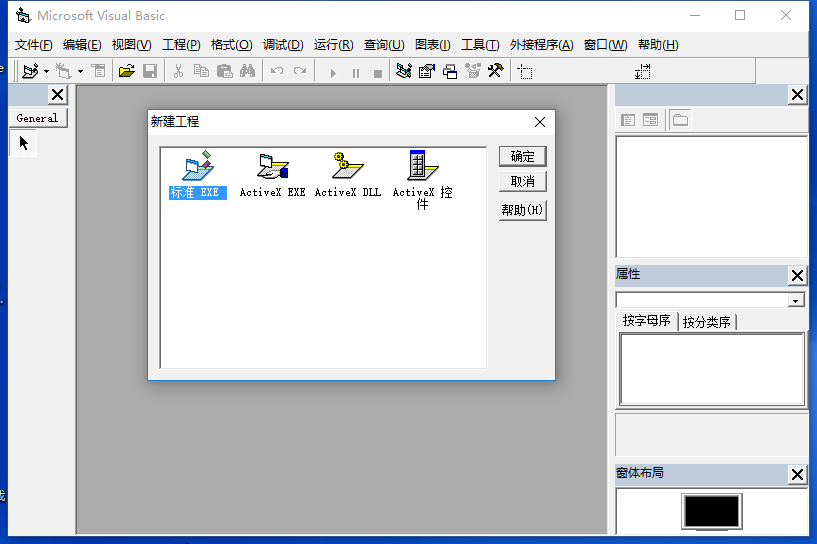Open the 工程(P) menu
The image size is (817, 544).
(x=181, y=45)
